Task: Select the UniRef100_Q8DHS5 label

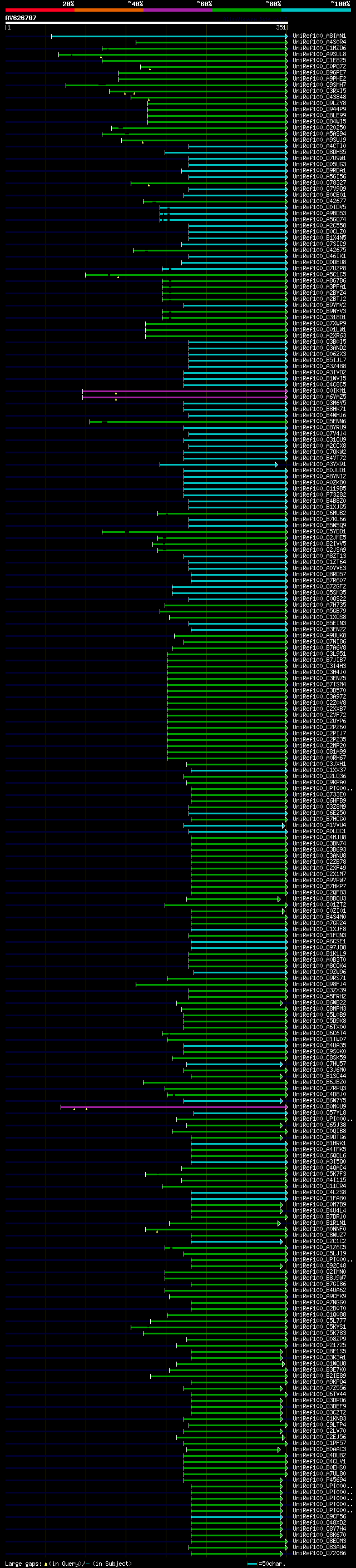Action: [319, 152]
